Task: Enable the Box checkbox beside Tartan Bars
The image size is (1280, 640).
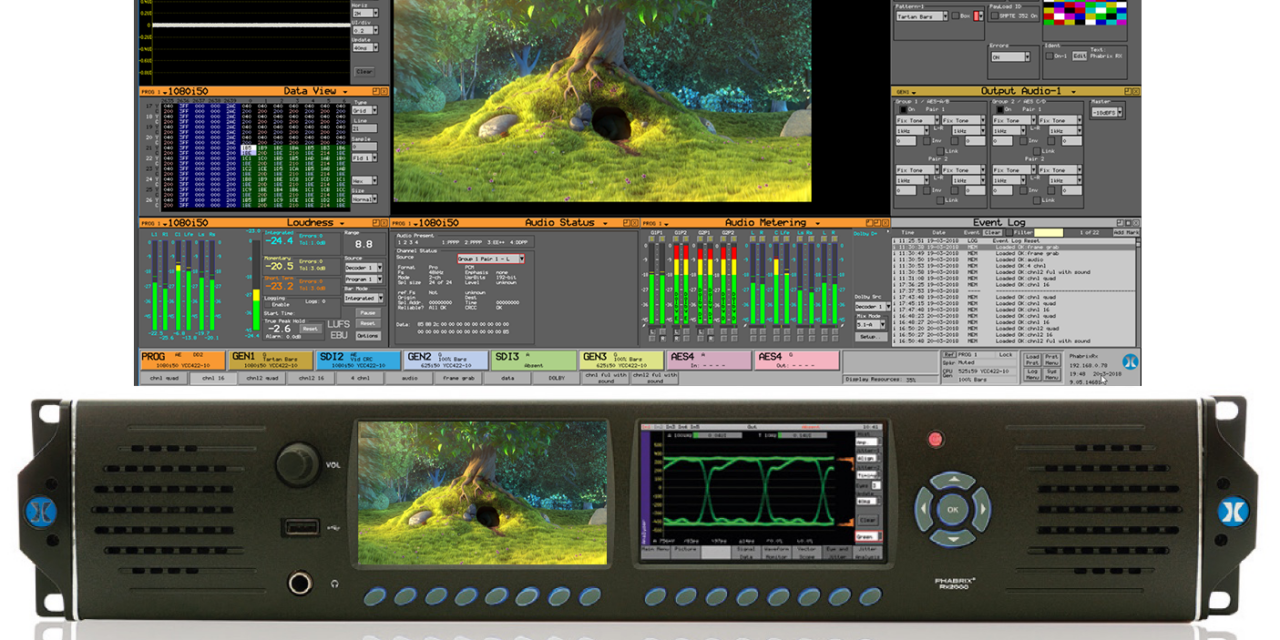Action: (955, 16)
